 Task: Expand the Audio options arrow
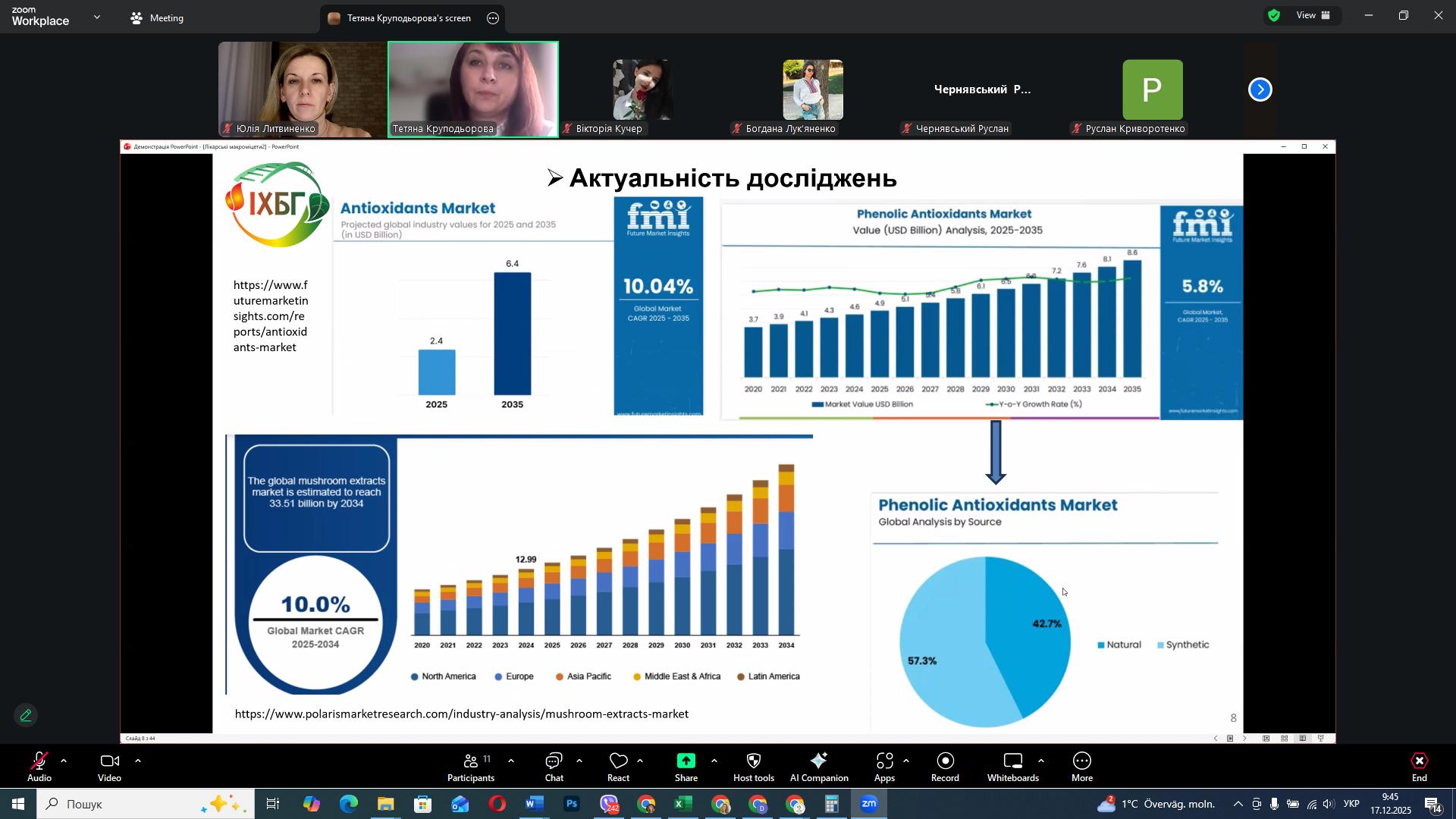click(x=64, y=761)
